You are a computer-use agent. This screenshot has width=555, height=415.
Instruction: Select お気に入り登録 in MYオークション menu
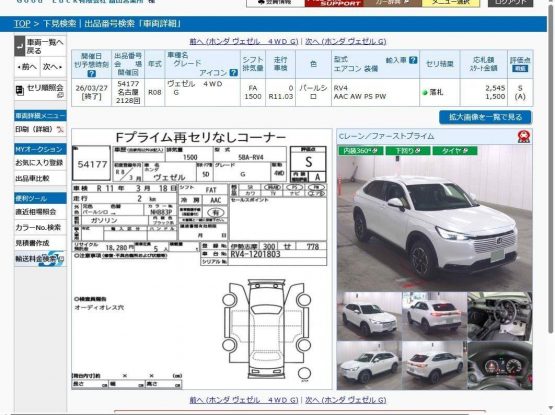click(x=40, y=163)
